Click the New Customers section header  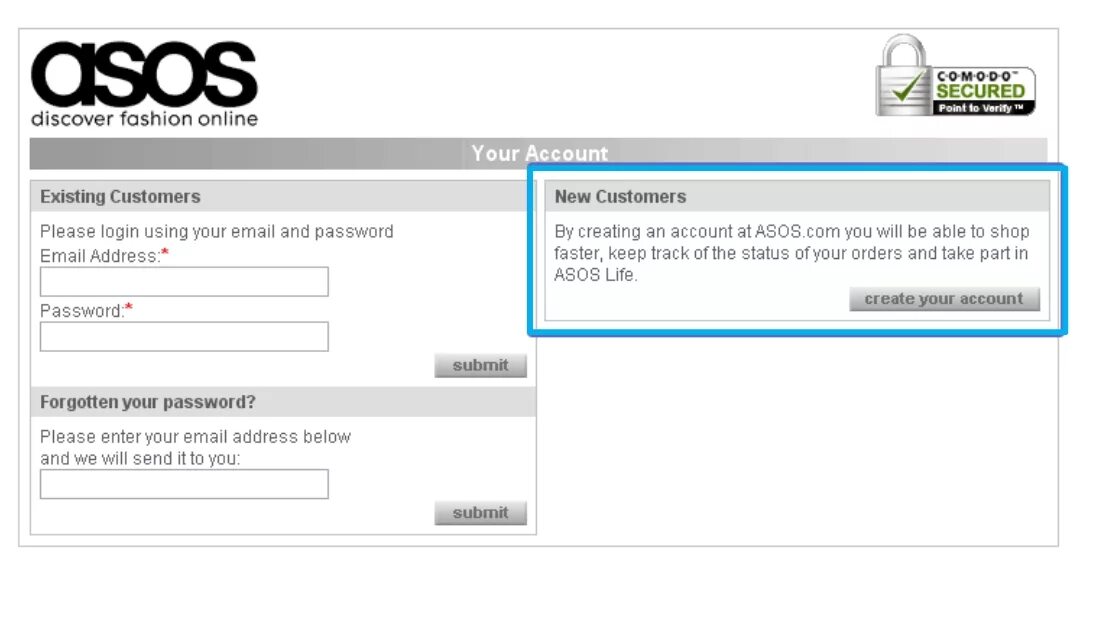pyautogui.click(x=621, y=196)
